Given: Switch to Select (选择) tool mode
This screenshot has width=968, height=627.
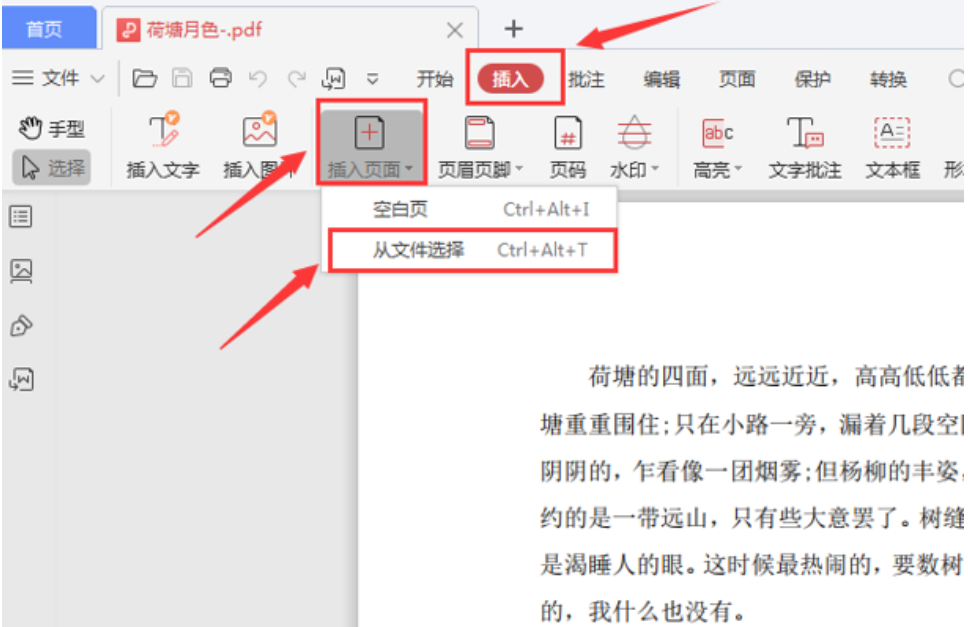Looking at the screenshot, I should [x=52, y=167].
